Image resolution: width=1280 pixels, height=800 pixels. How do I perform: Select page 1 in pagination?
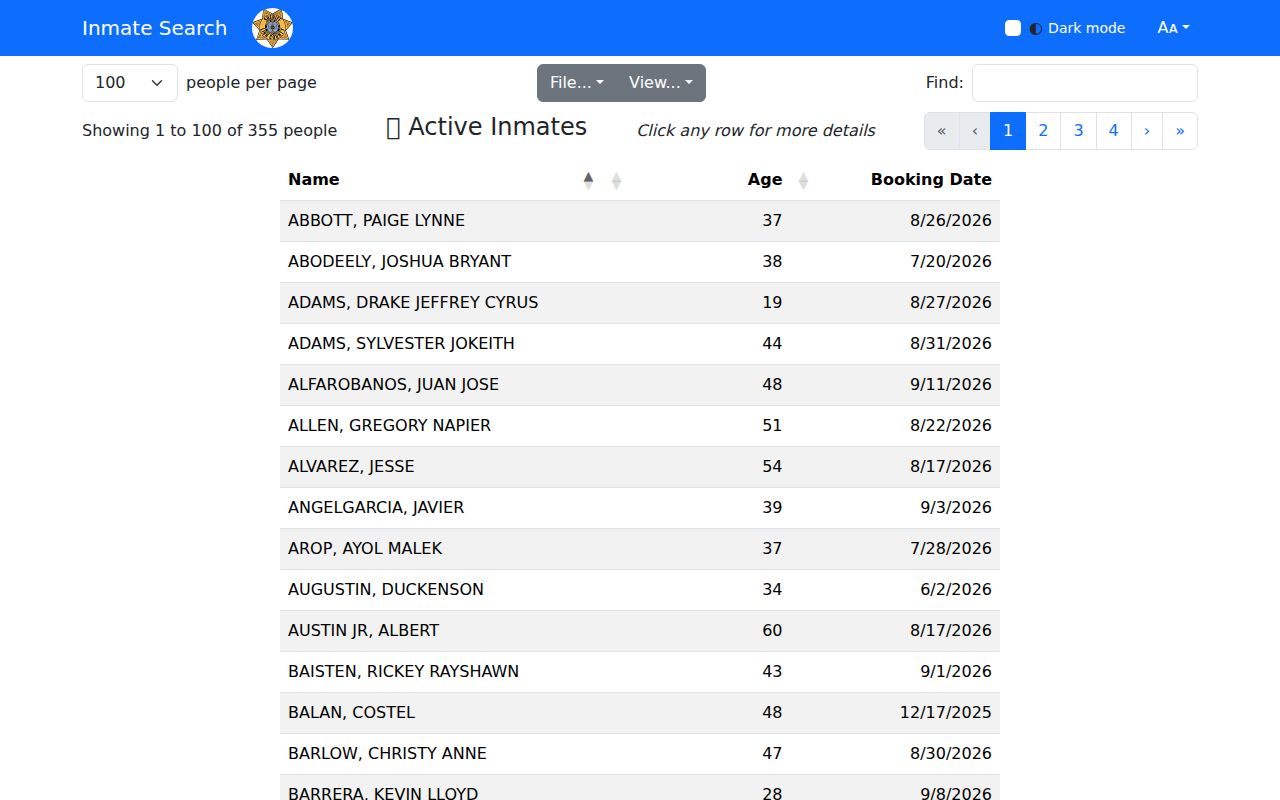click(x=1008, y=131)
